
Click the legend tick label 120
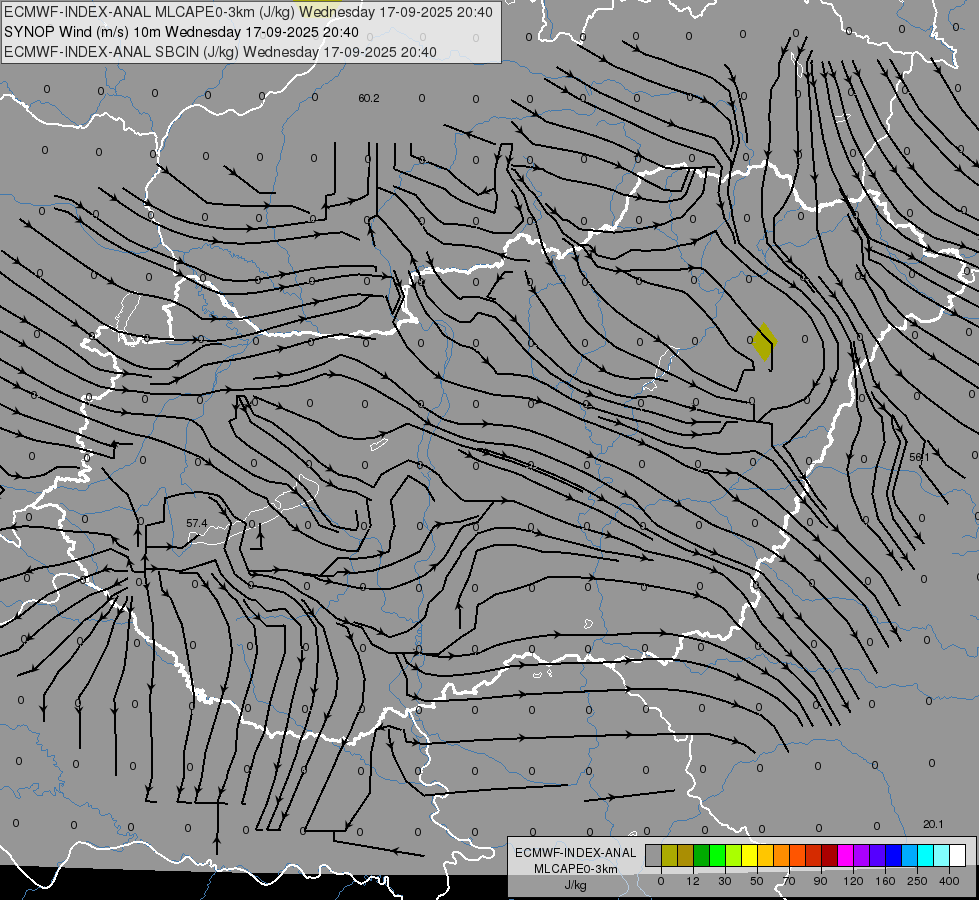coord(853,881)
